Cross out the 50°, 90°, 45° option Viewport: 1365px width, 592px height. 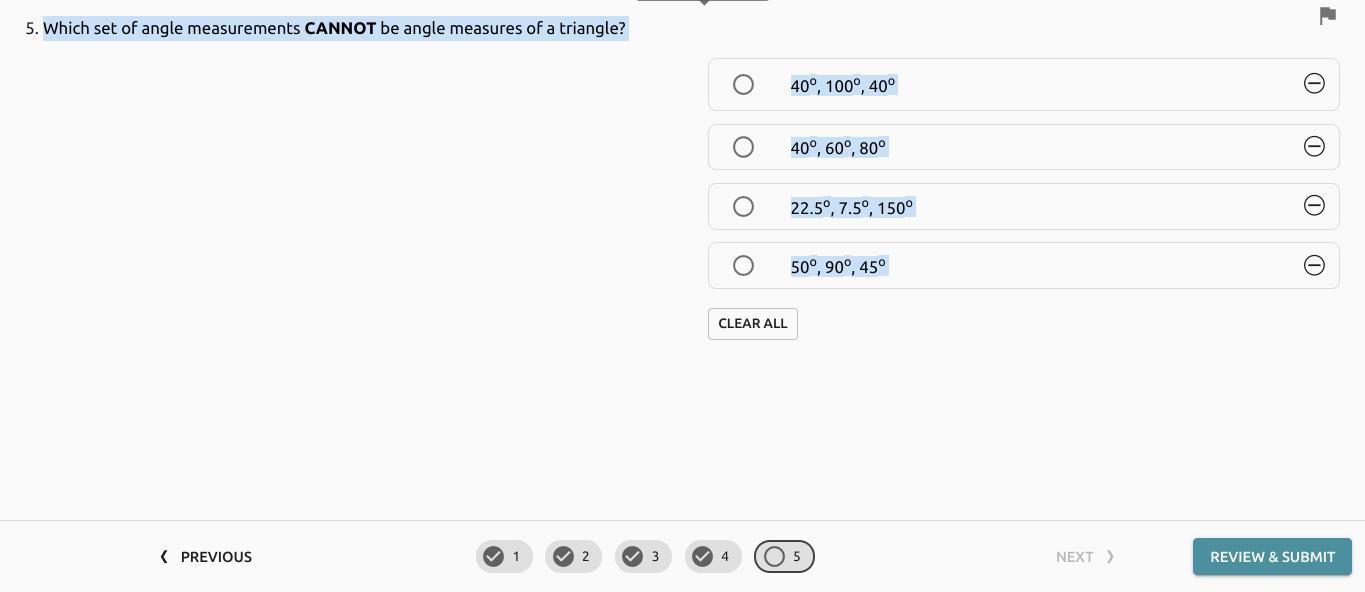[1314, 265]
